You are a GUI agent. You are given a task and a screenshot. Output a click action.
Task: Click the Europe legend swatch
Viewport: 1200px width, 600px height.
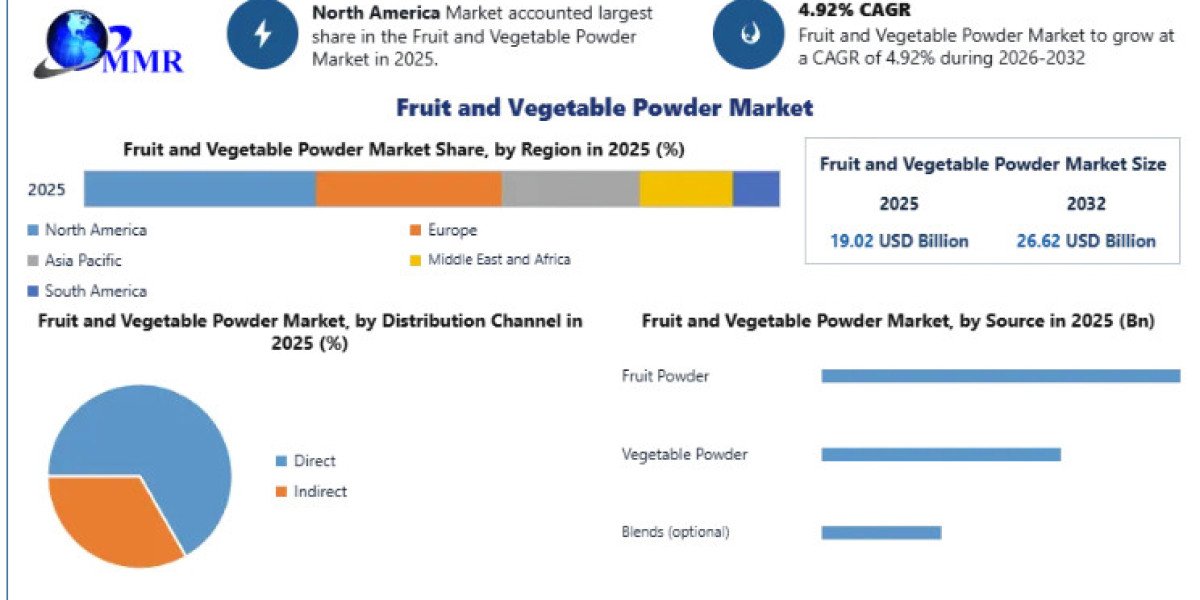point(416,230)
